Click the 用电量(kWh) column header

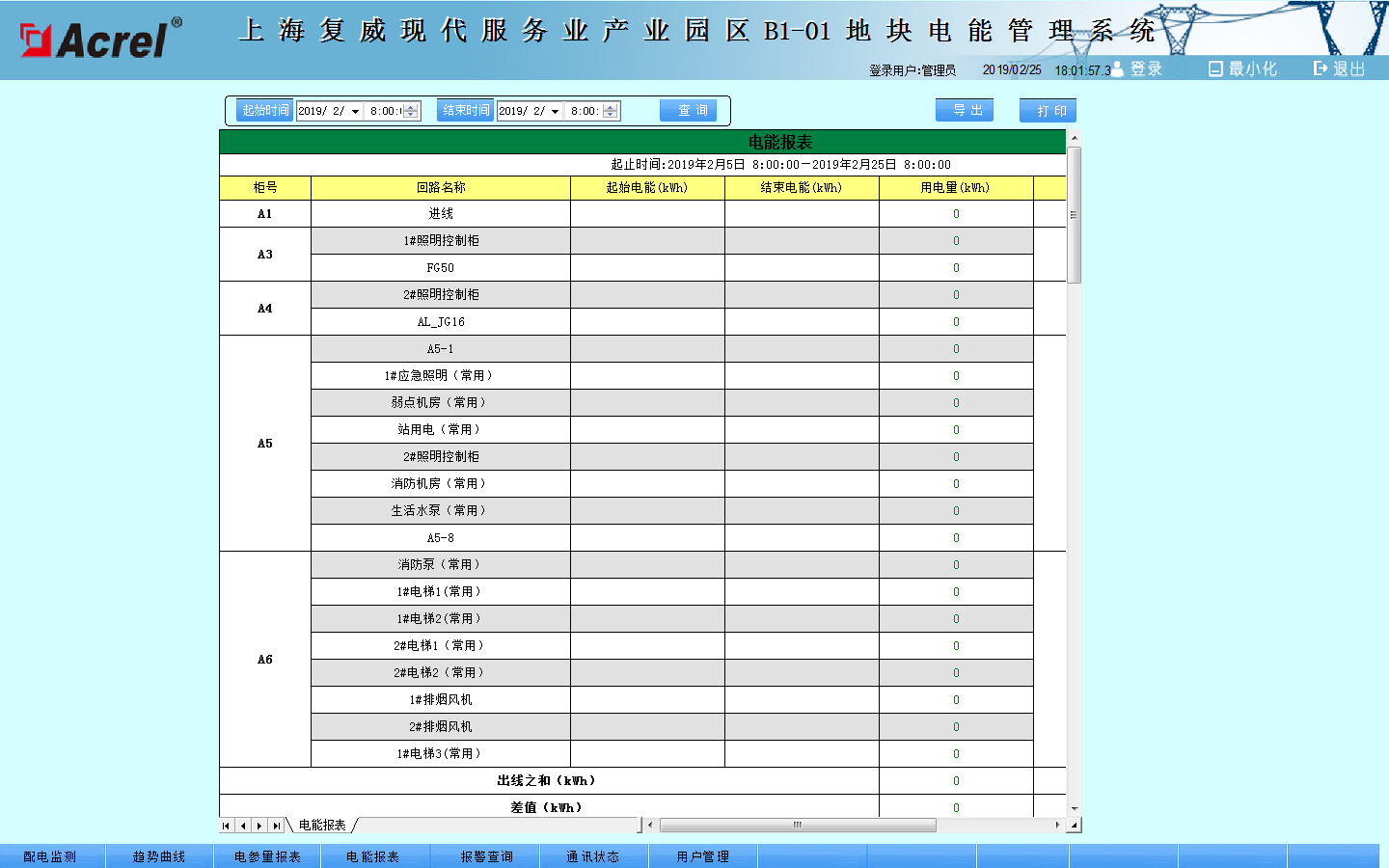956,188
